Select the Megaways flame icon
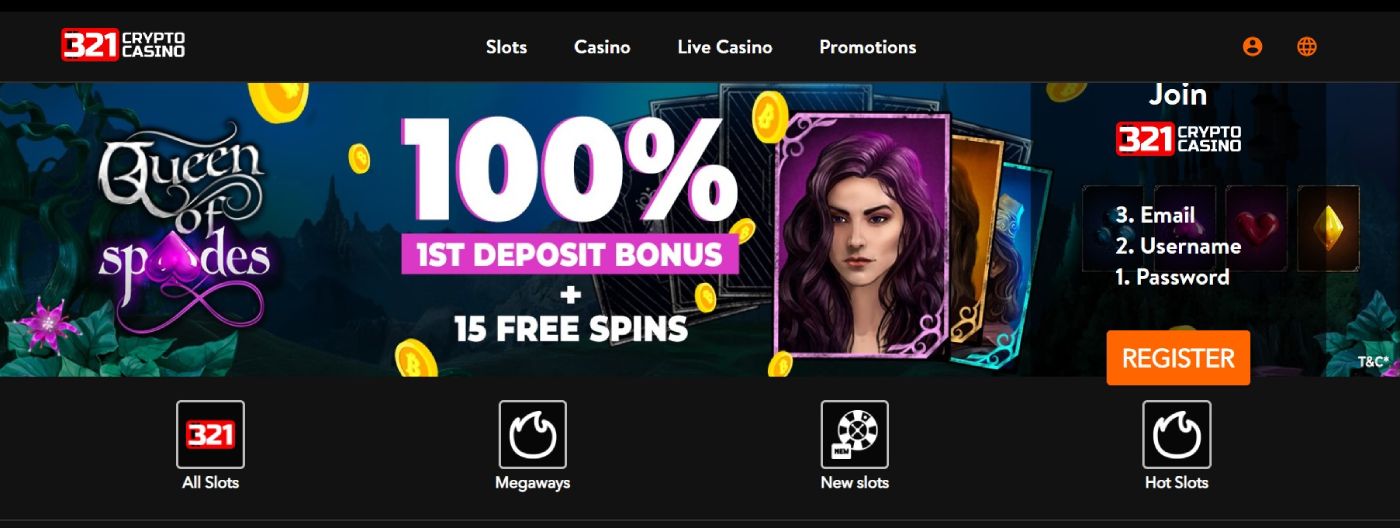1400x528 pixels. tap(532, 434)
